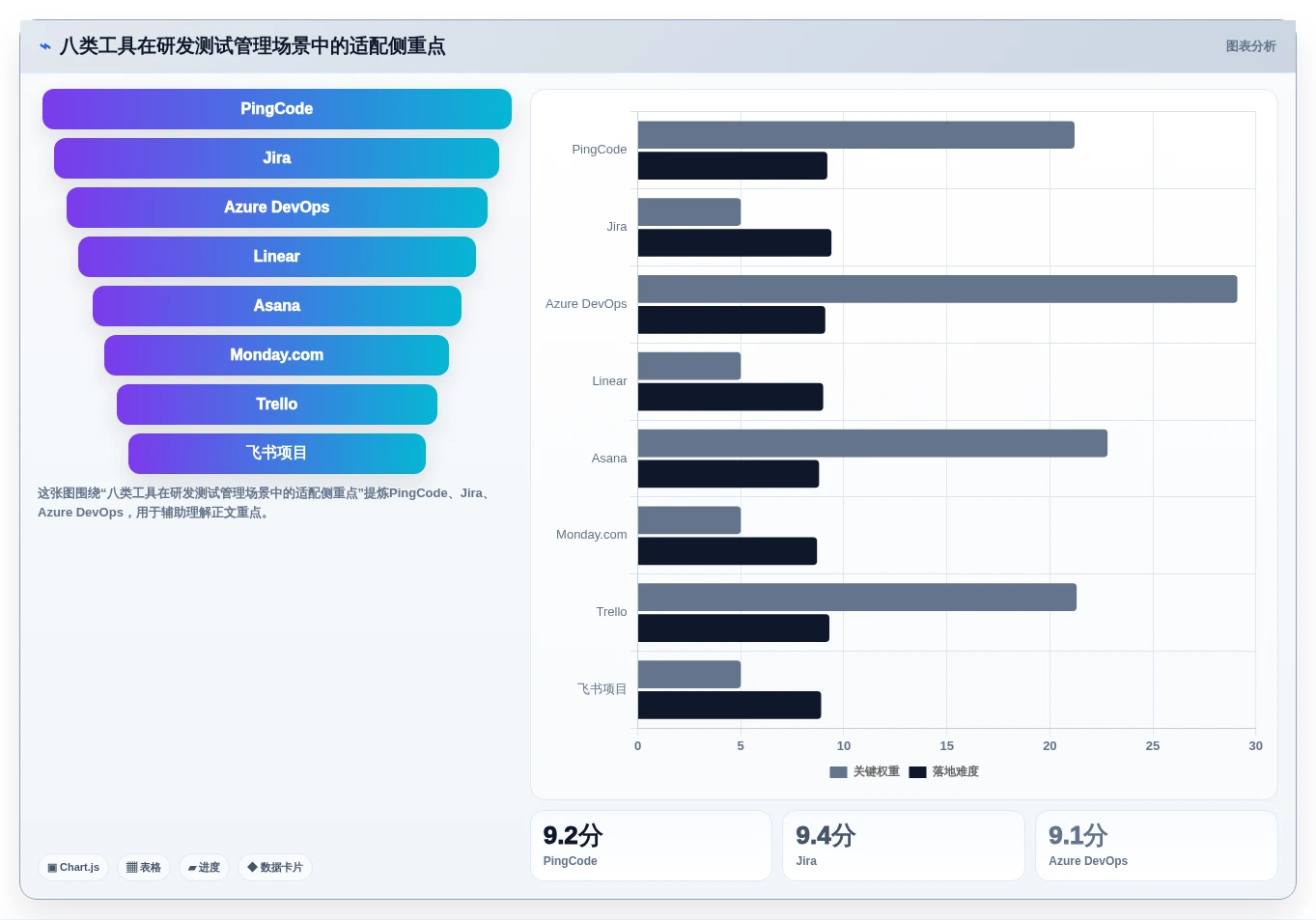Click Trello's gray 关键权重 bar

(857, 598)
